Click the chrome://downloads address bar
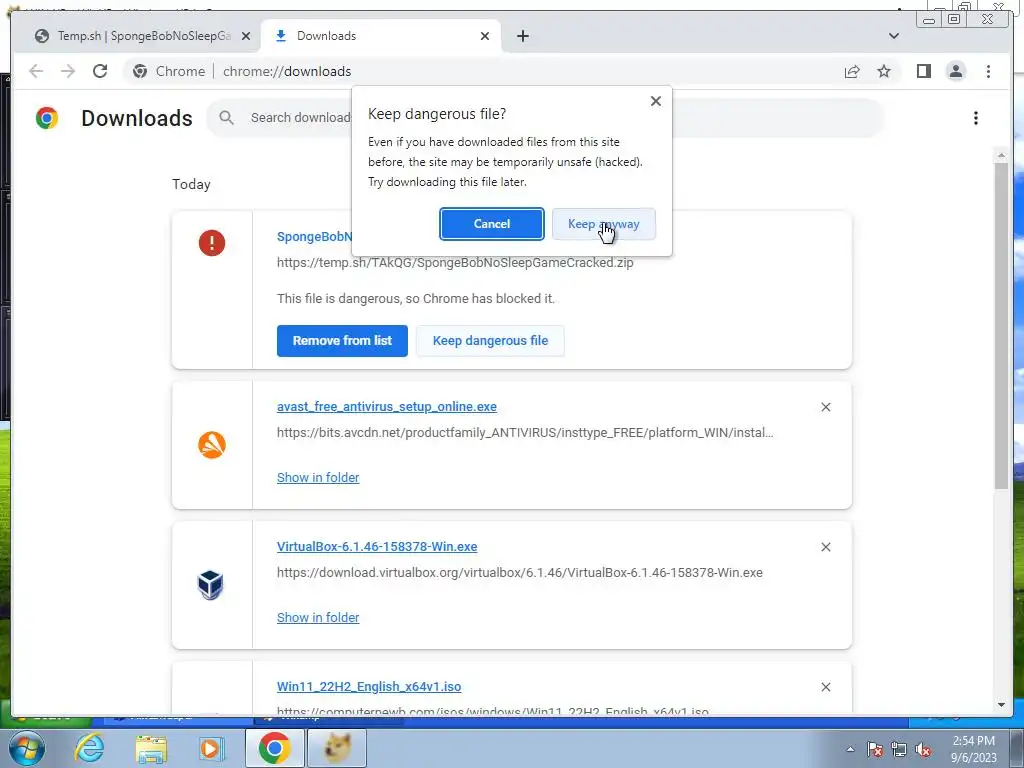 click(287, 71)
